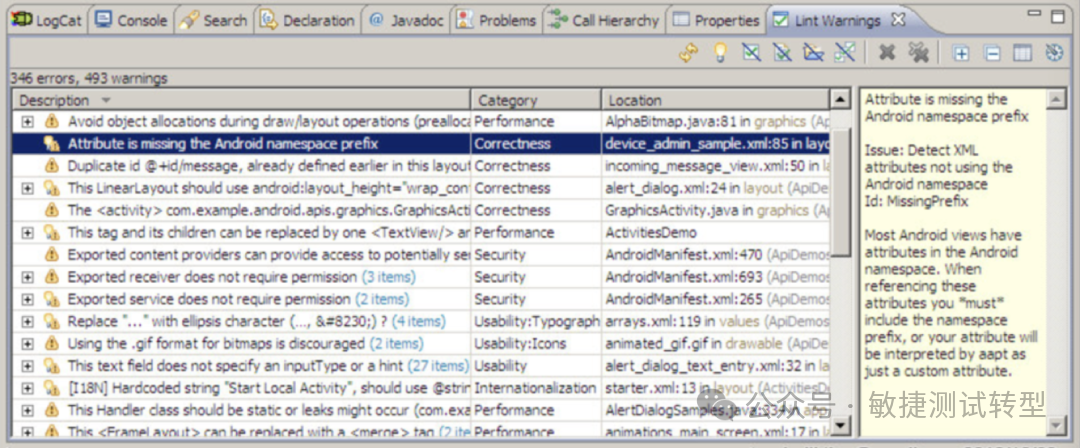
Task: Click the lightbulb Fix icon
Action: [720, 52]
